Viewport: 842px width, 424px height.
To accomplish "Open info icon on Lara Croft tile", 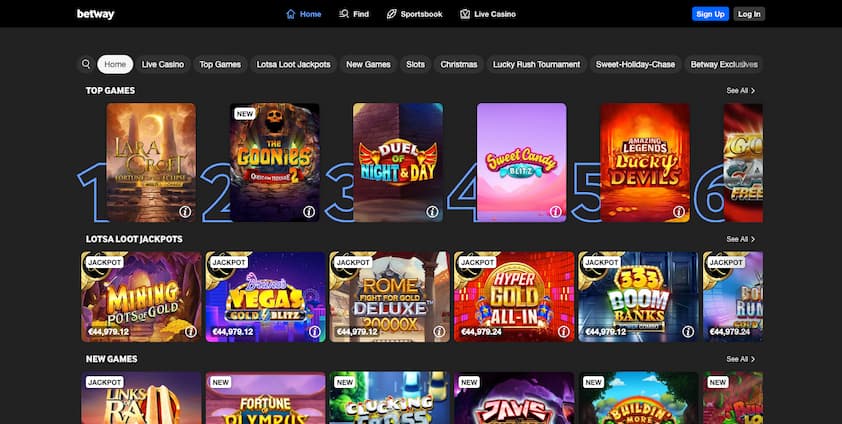I will pos(185,211).
